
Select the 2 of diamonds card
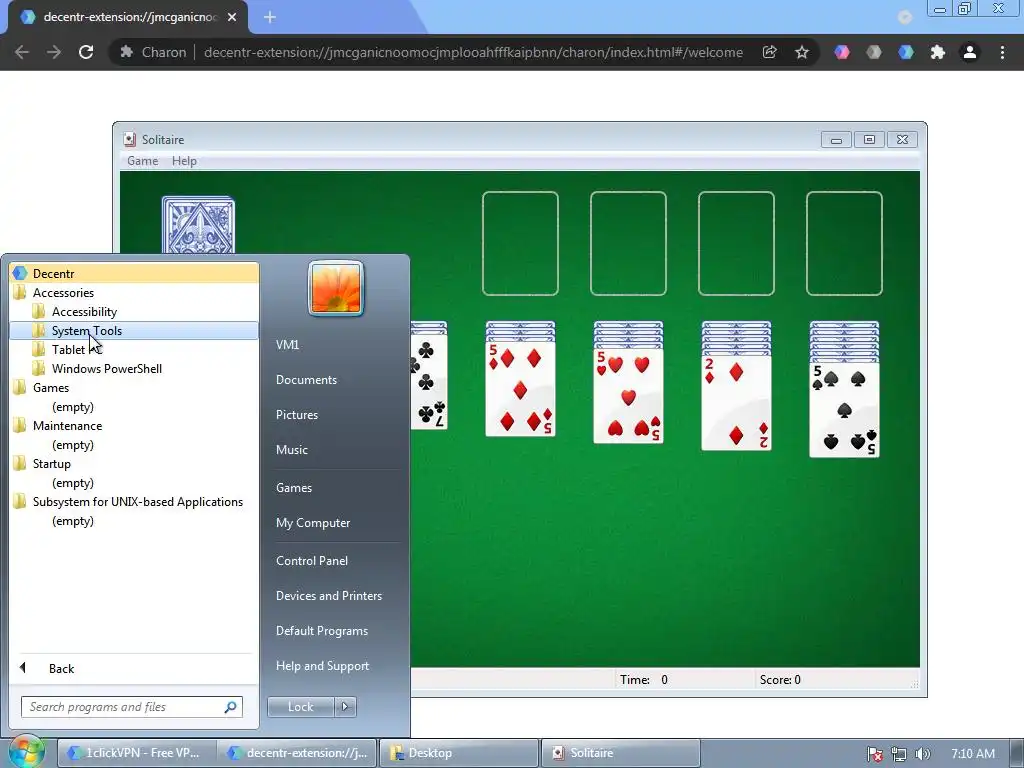[x=736, y=403]
